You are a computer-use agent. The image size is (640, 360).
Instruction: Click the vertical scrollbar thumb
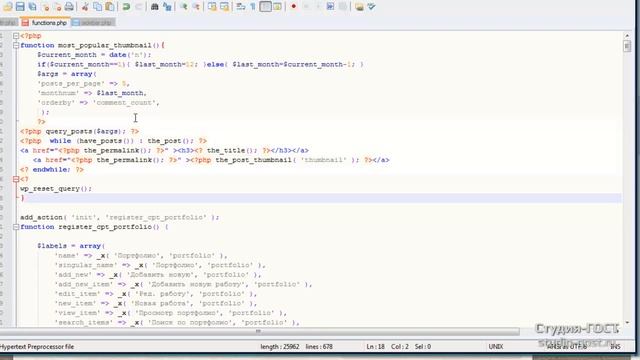627,46
